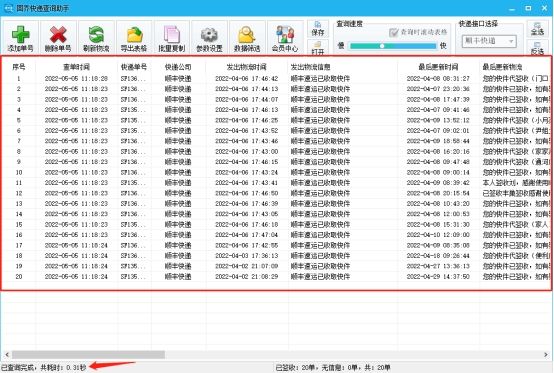This screenshot has width=554, height=373.
Task: Click dispatch time 2022-04-03 17:36:13 in row 18
Action: pos(246,256)
